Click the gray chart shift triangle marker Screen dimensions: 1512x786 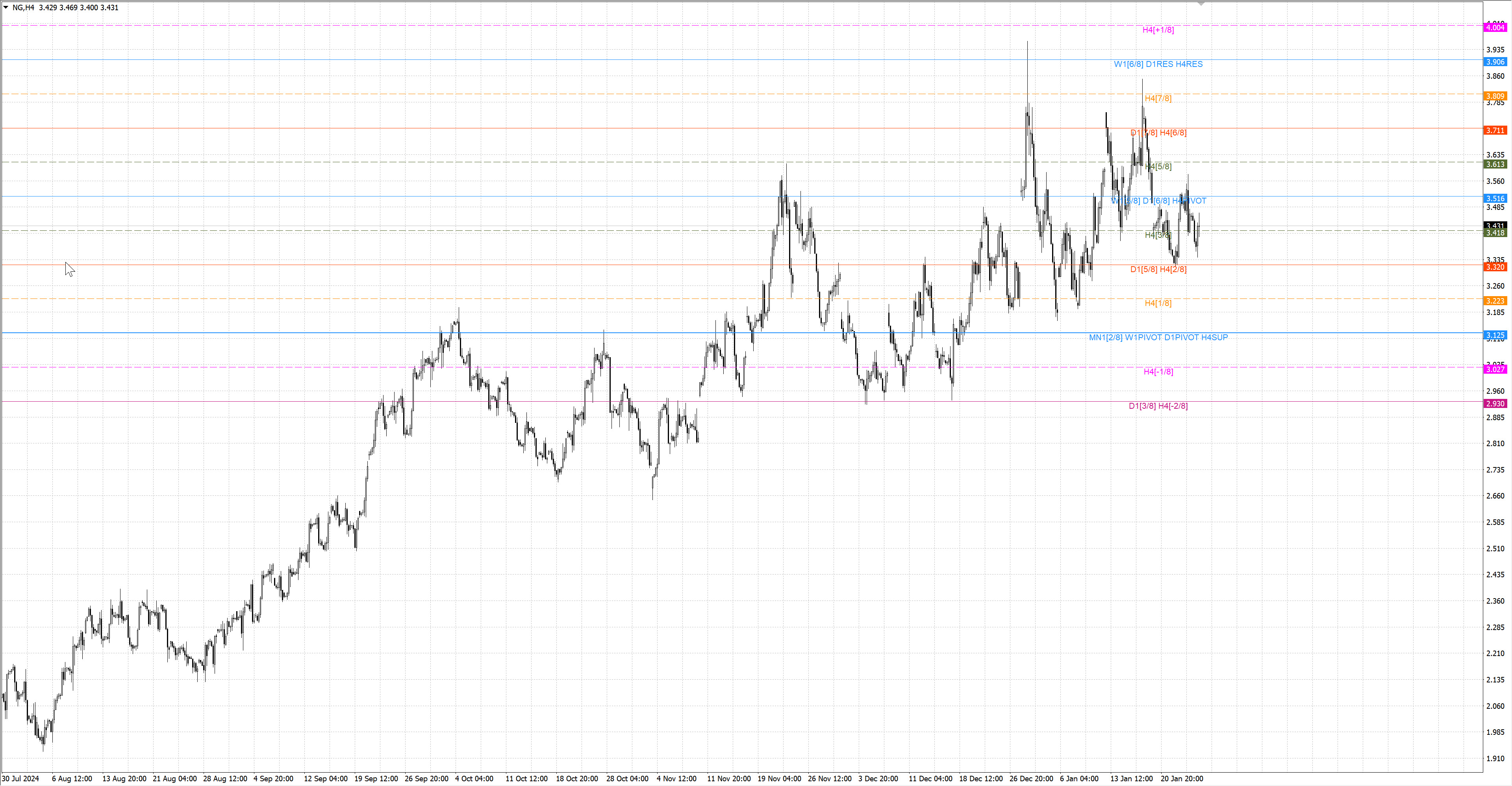tap(1201, 4)
